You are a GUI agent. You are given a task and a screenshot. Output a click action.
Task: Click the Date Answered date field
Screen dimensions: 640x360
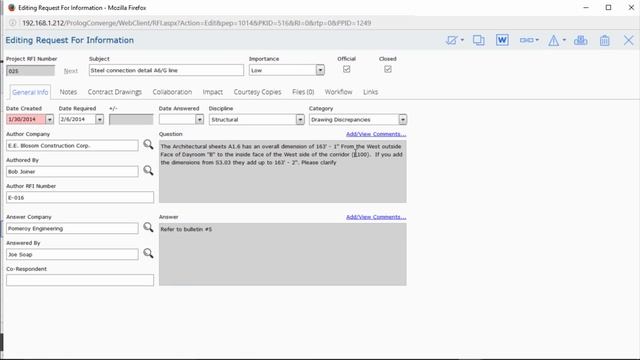177,119
